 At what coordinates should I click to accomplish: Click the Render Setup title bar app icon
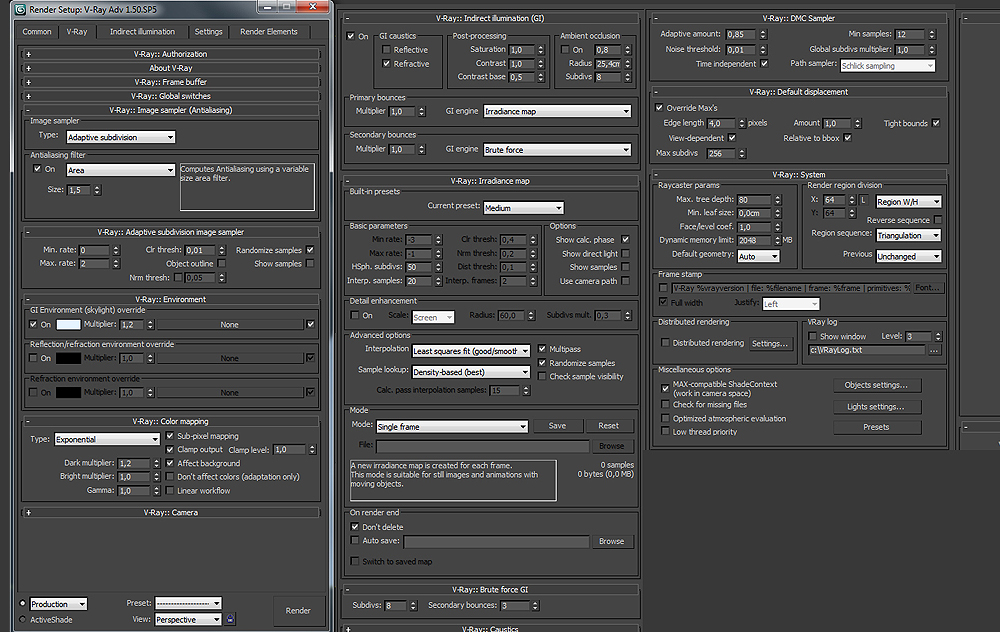(20, 10)
